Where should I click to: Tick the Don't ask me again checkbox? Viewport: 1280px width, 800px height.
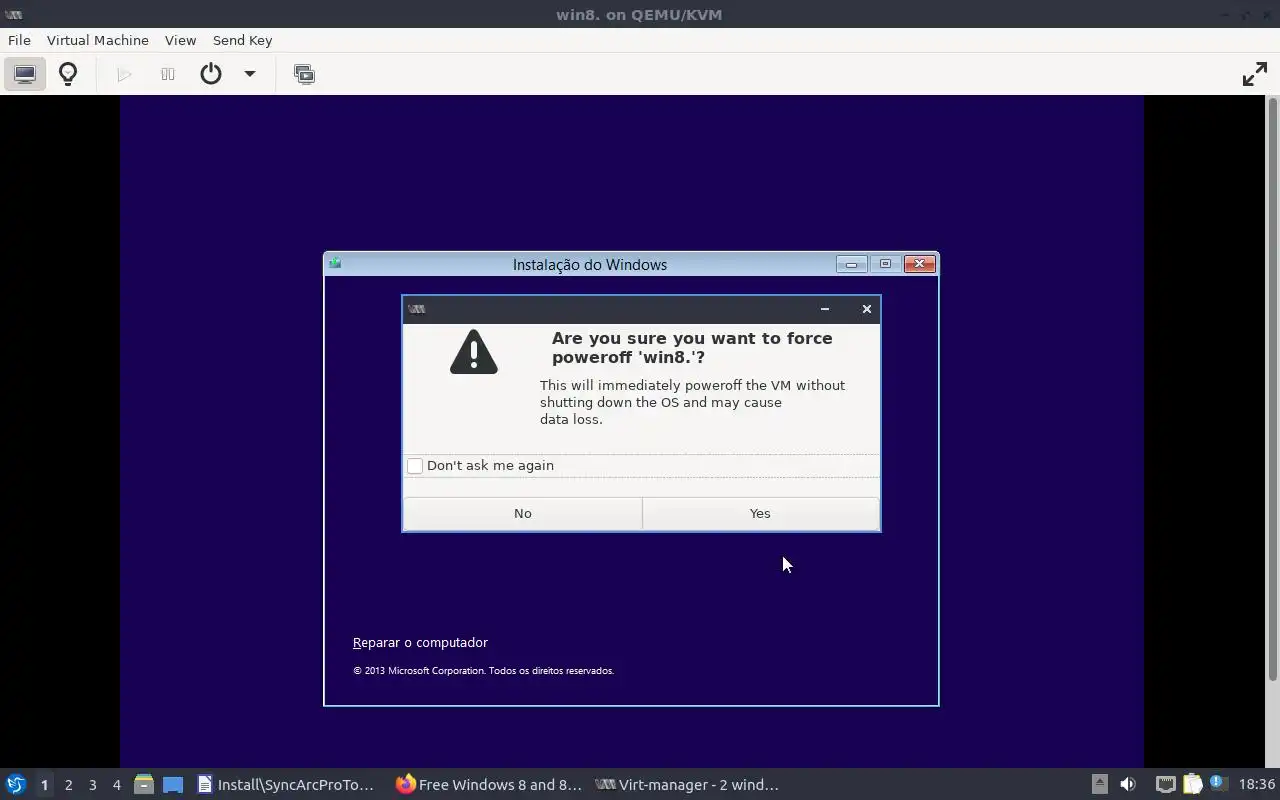[x=415, y=466]
